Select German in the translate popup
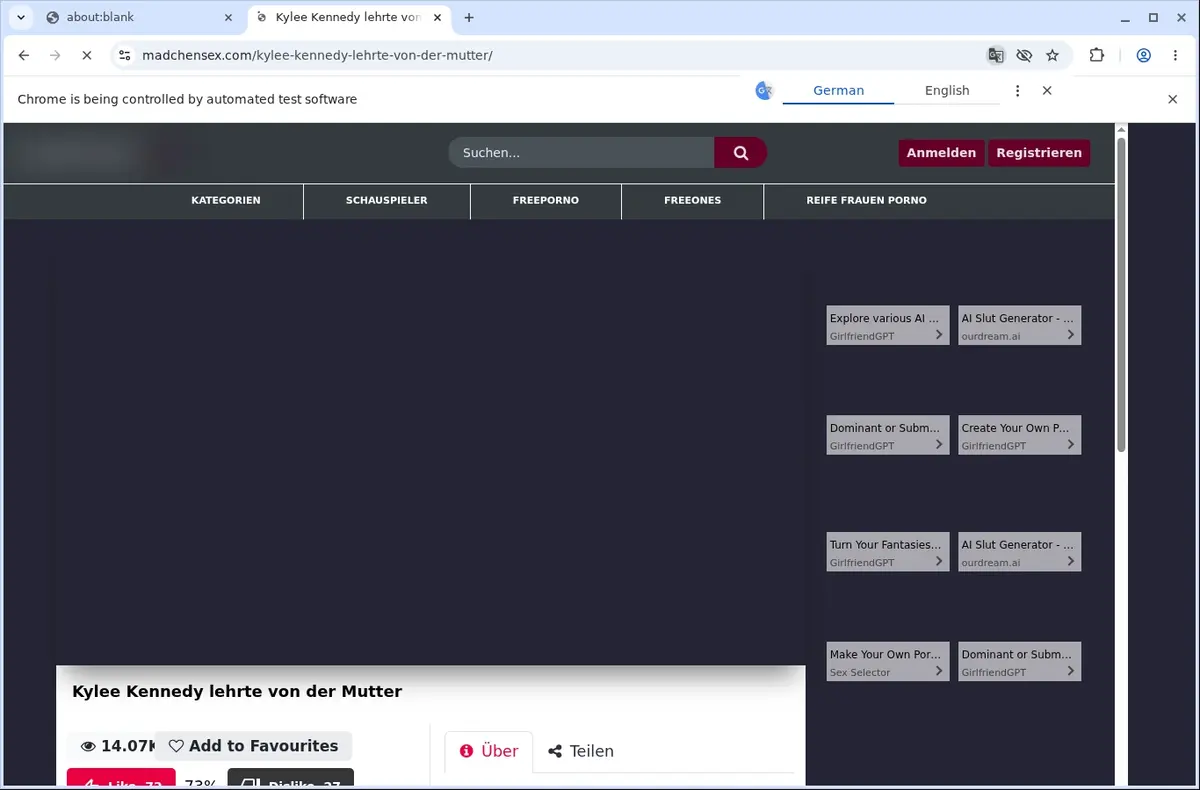Viewport: 1200px width, 790px height. (838, 90)
